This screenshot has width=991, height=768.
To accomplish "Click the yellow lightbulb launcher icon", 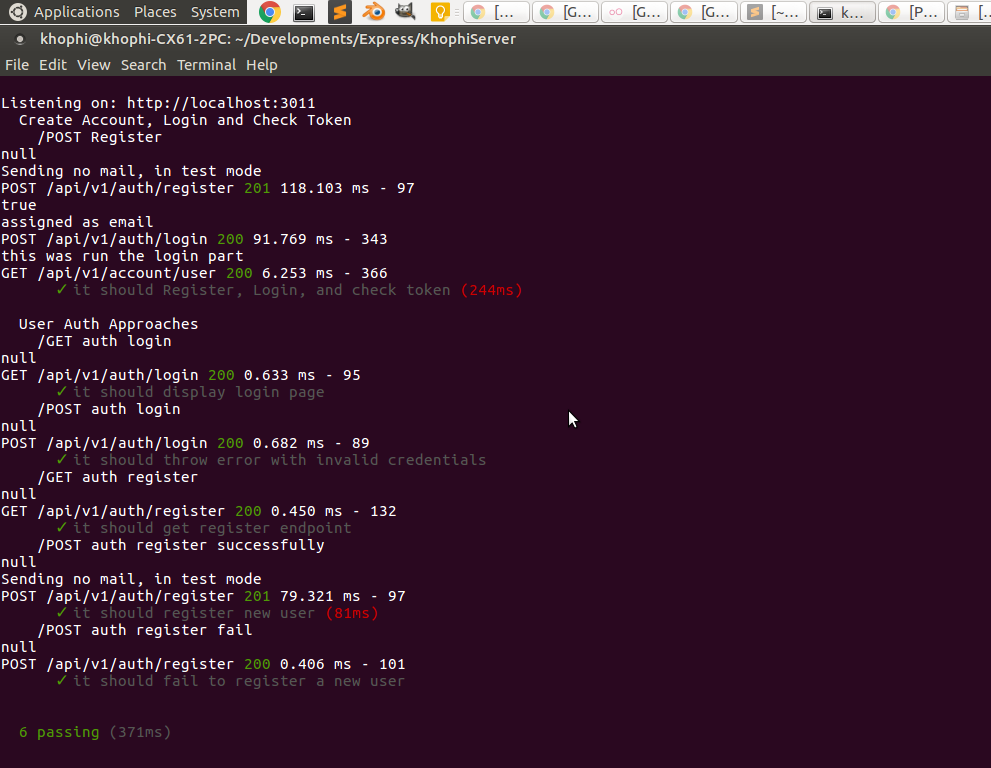I will pyautogui.click(x=438, y=12).
